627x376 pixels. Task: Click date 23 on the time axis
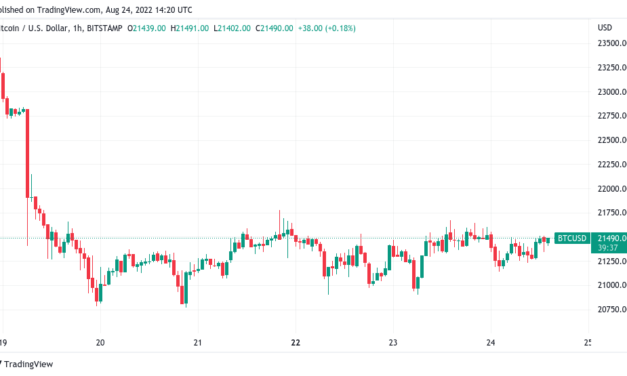[393, 343]
